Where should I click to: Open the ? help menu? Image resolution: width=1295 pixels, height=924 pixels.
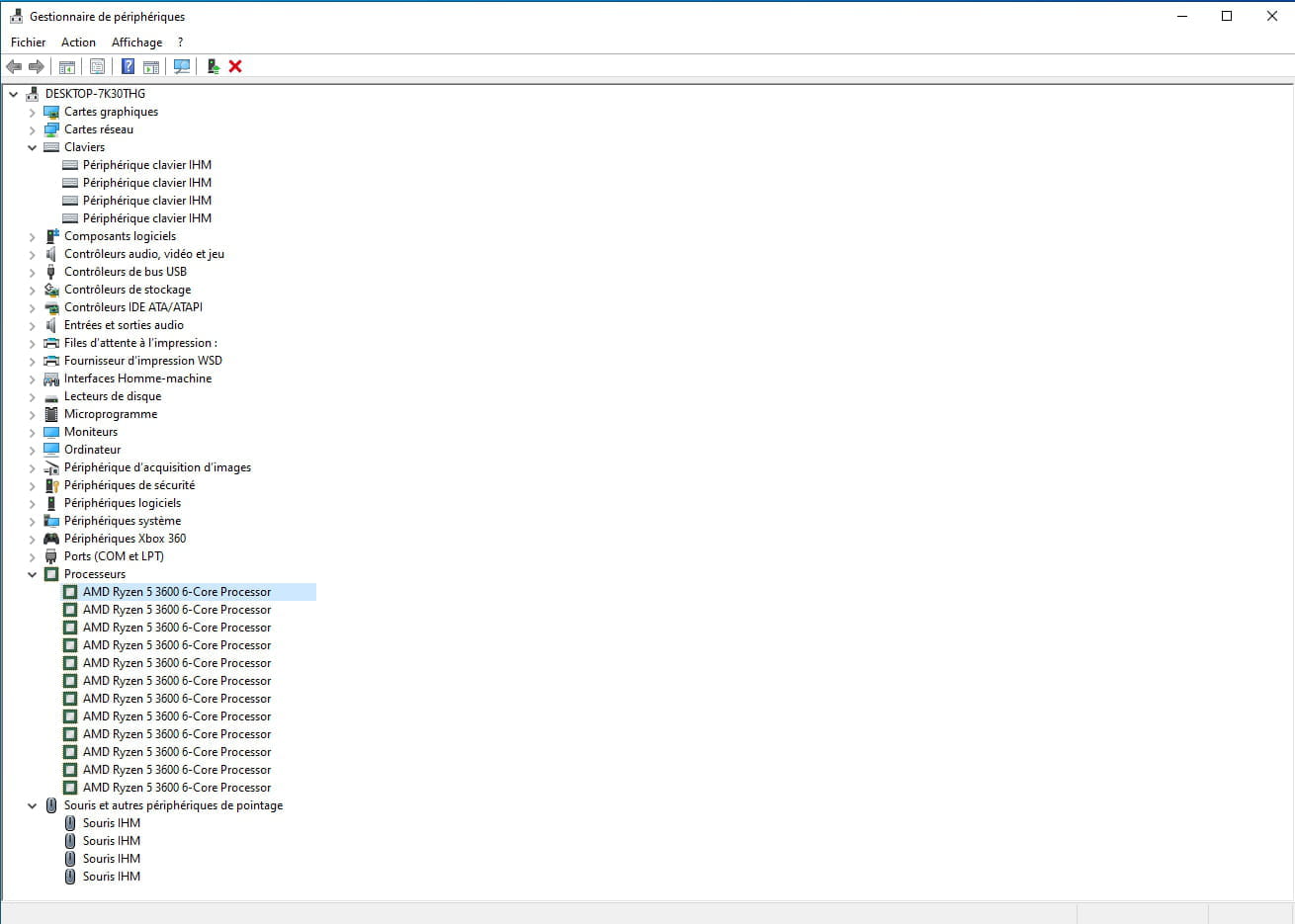[180, 42]
